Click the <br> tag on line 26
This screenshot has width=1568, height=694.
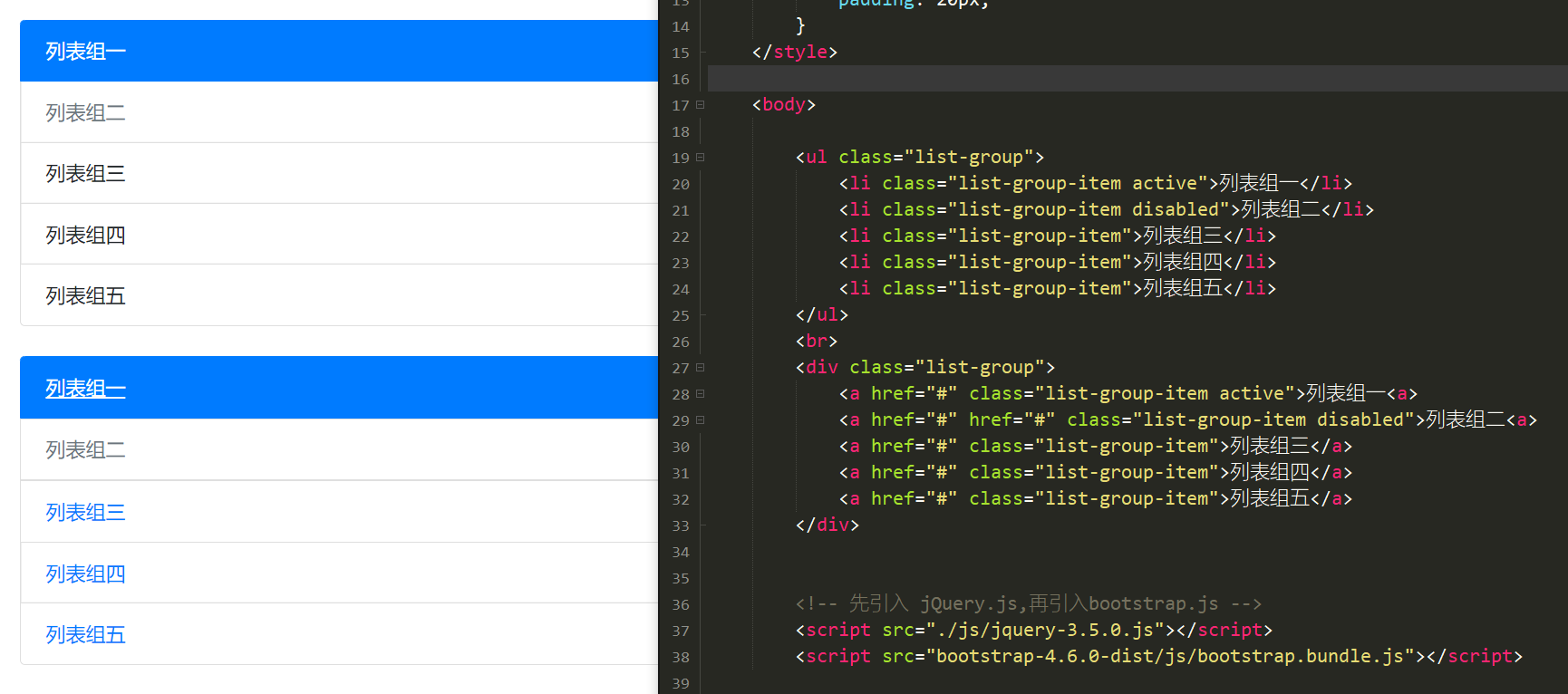(x=817, y=341)
